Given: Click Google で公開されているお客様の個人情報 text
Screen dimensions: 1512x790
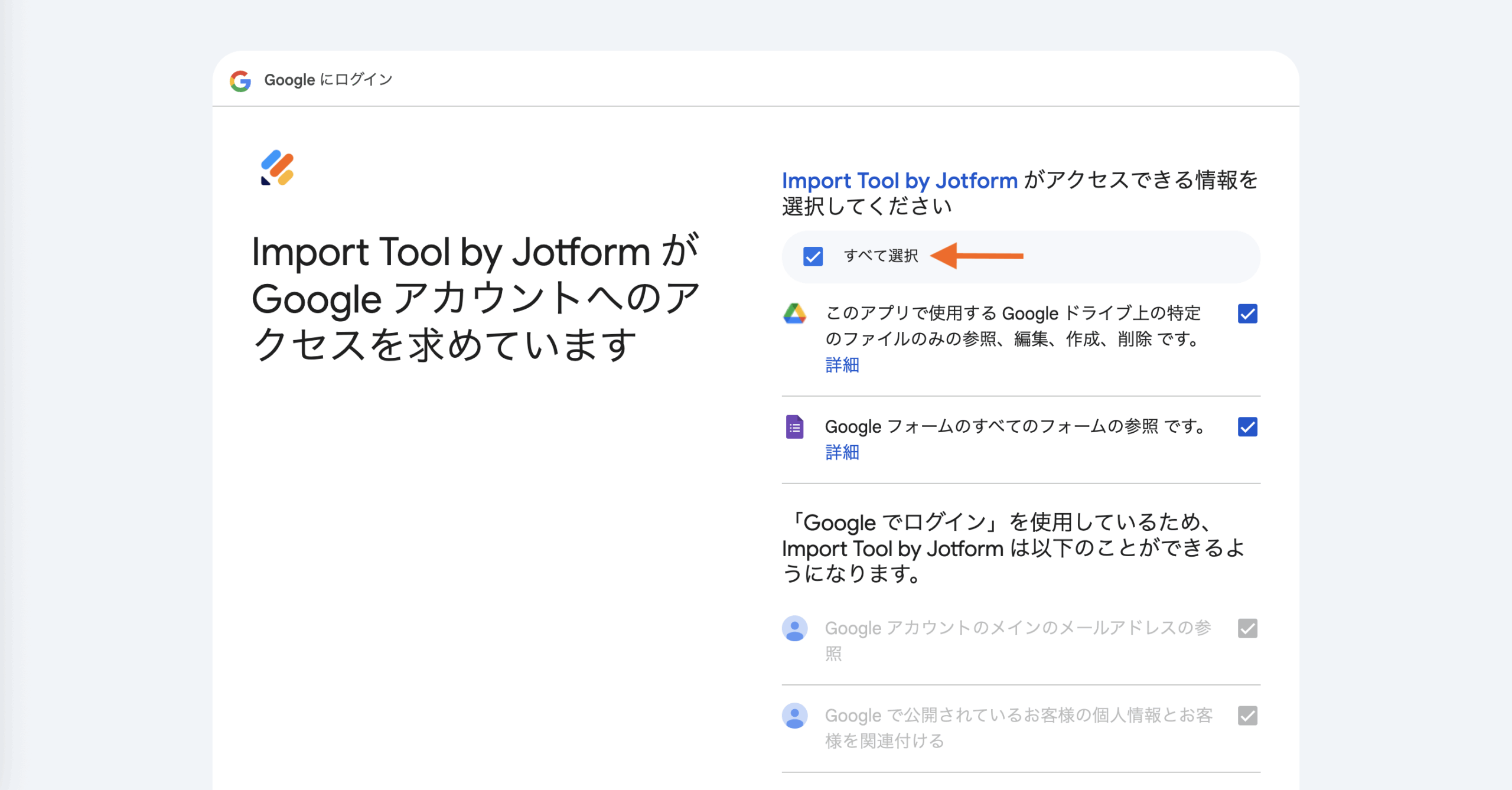Looking at the screenshot, I should 1019,727.
